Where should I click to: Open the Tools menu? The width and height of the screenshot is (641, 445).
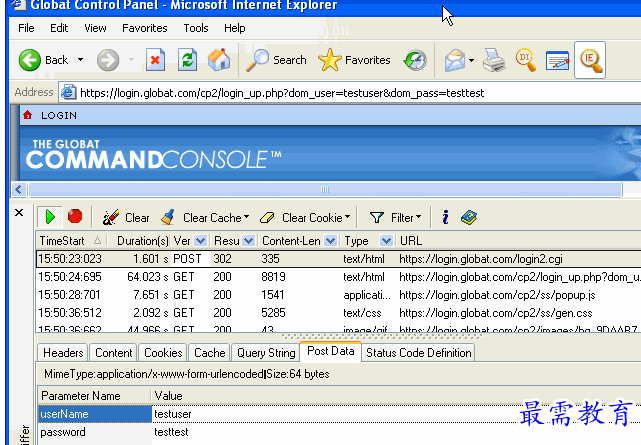click(196, 28)
